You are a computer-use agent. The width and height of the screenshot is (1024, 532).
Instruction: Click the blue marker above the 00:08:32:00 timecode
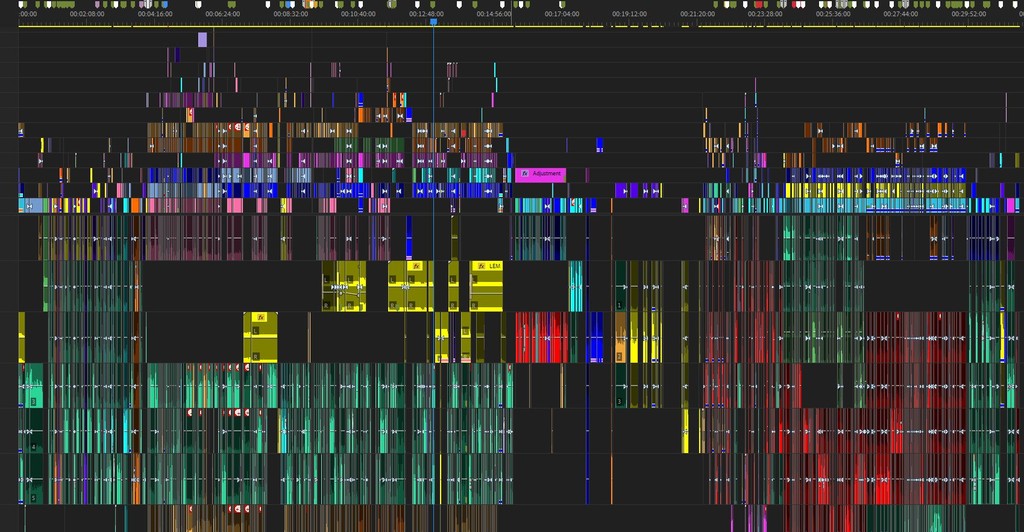(287, 5)
